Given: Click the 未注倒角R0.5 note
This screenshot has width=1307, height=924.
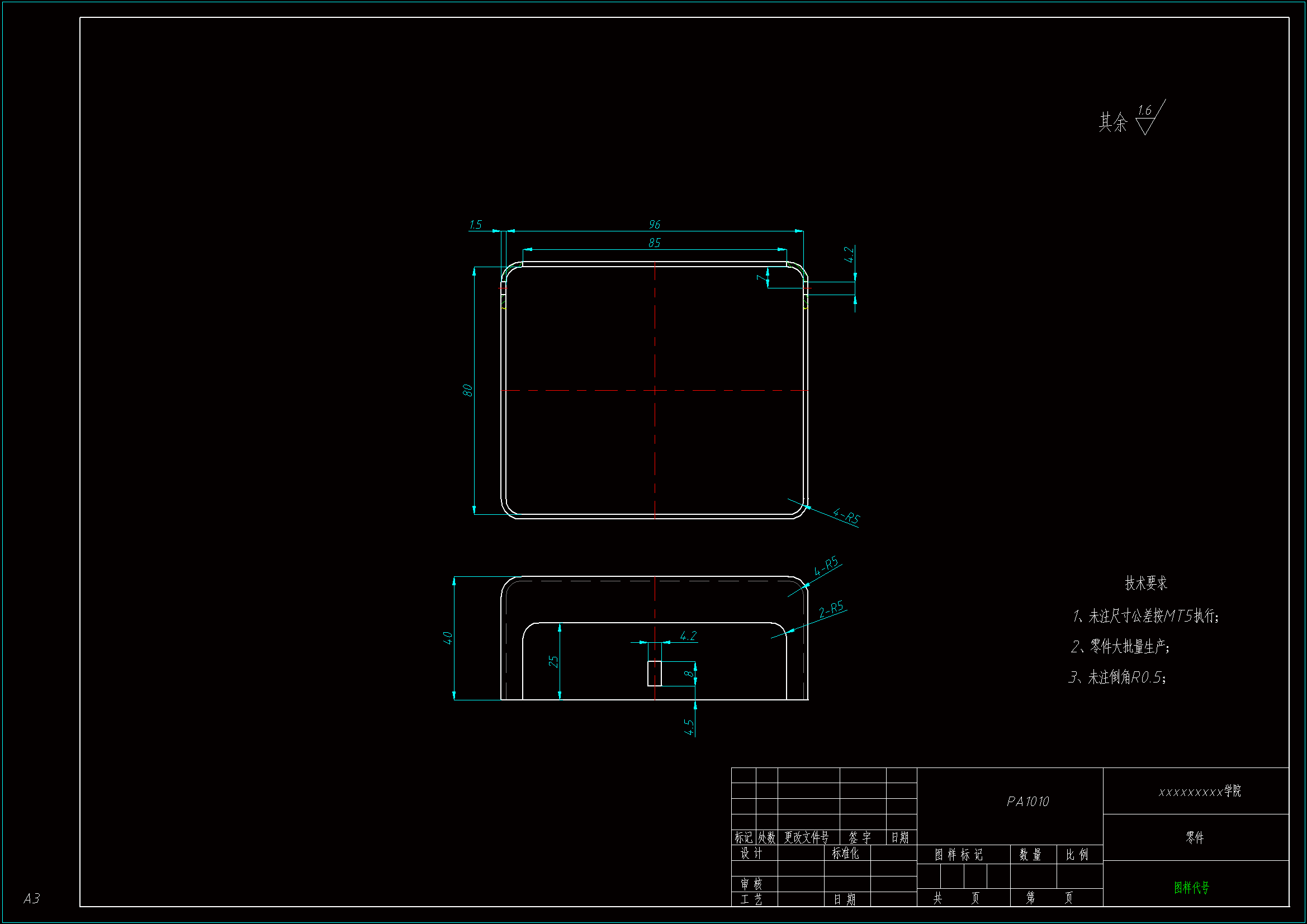Looking at the screenshot, I should click(x=1118, y=677).
